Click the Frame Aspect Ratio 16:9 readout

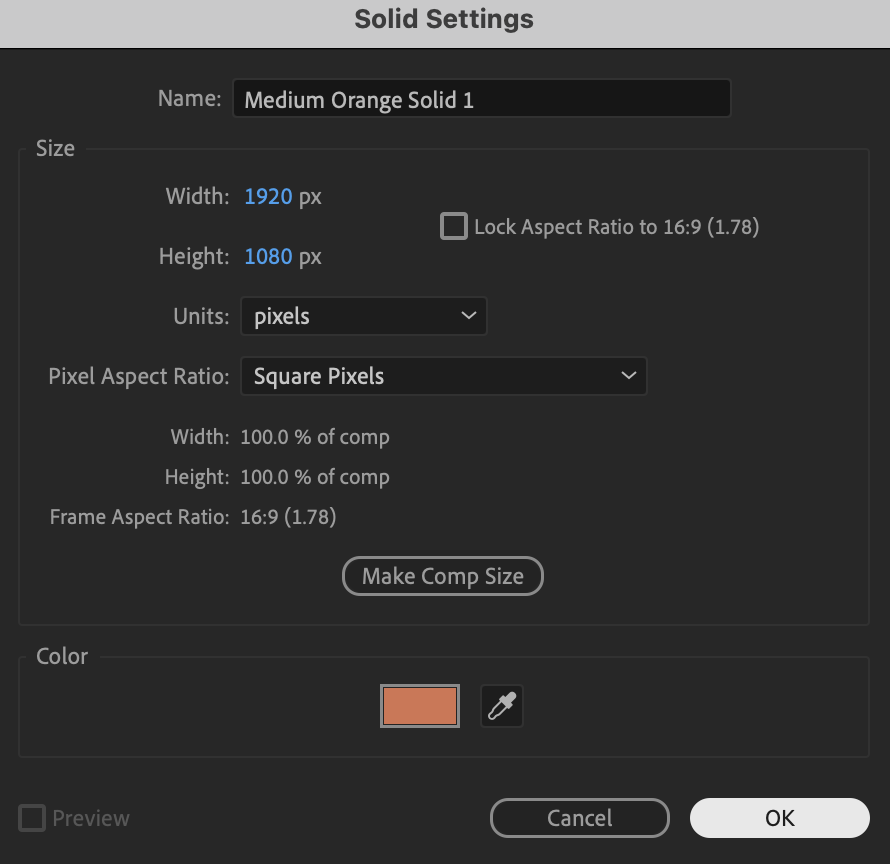tap(288, 517)
